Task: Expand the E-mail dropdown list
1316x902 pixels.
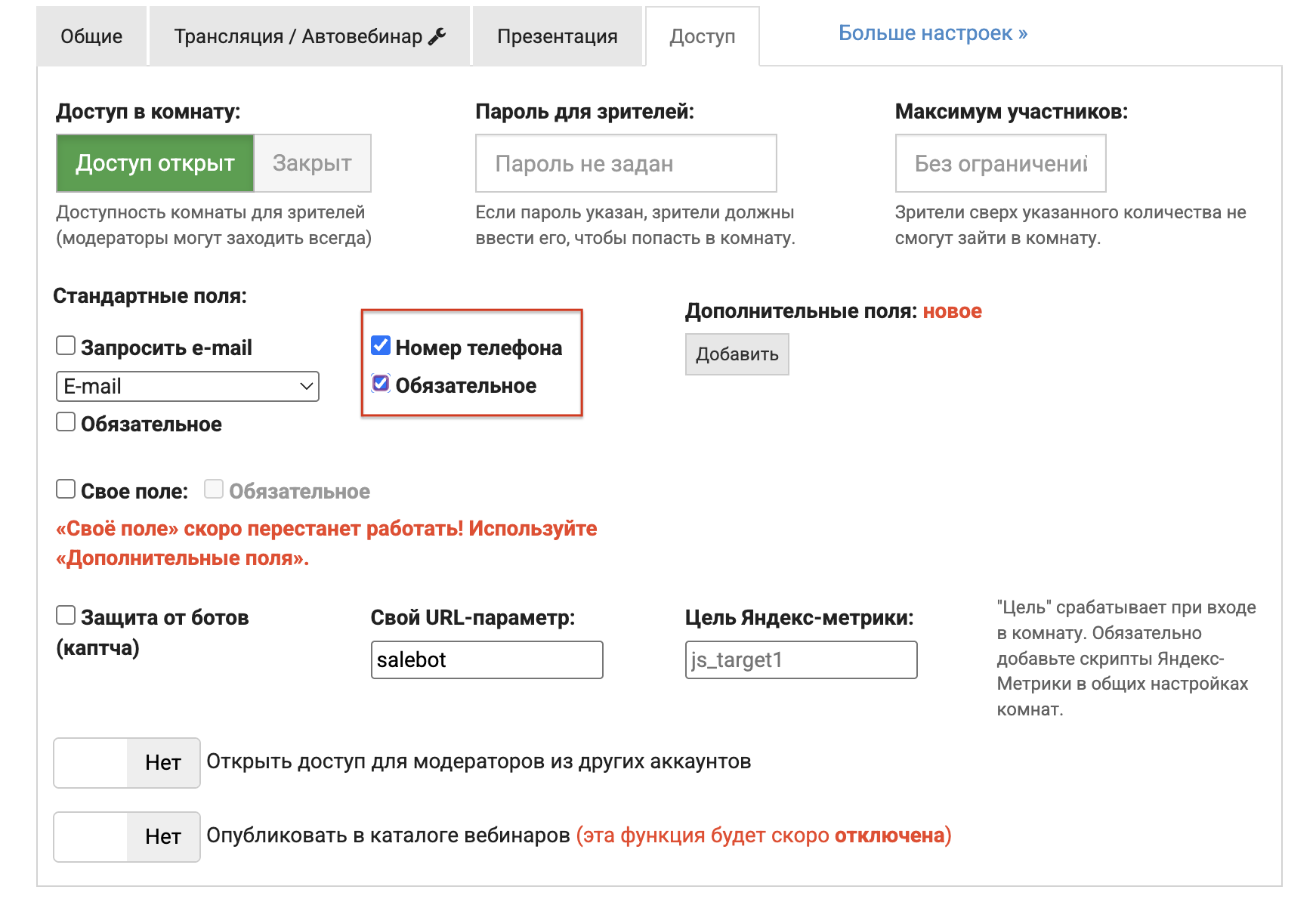Action: coord(187,386)
